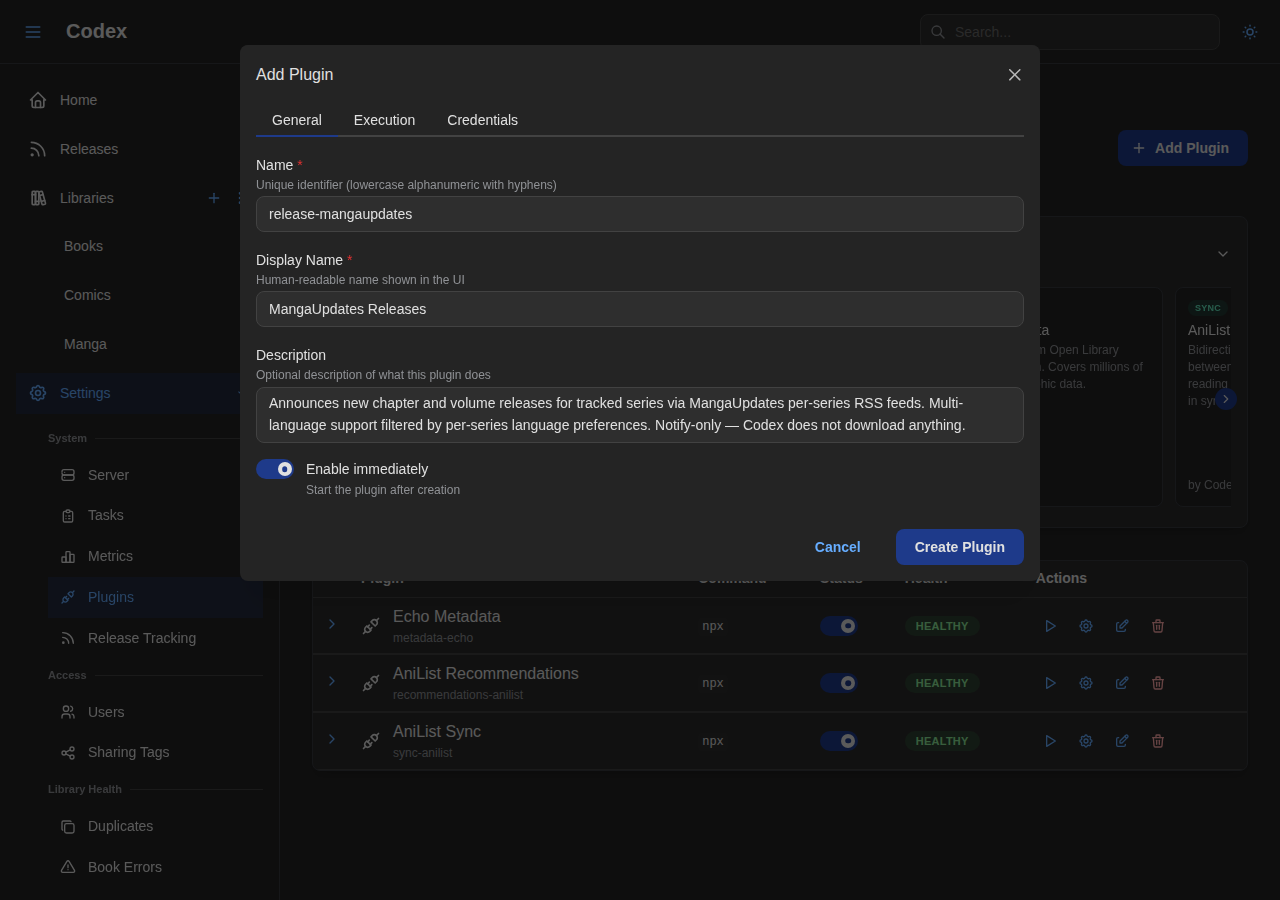Screen dimensions: 1280x900
Task: Open Sharing Tags page
Action: (156, 752)
